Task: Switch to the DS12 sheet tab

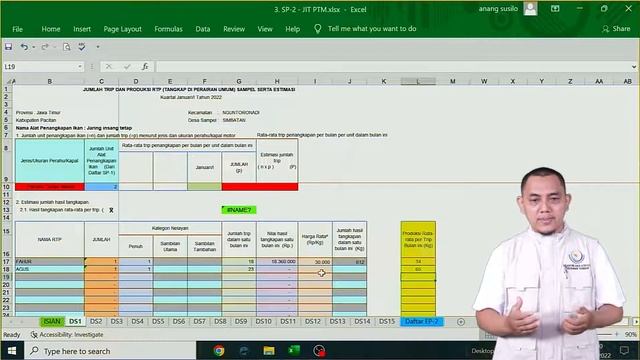Action: pyautogui.click(x=313, y=322)
